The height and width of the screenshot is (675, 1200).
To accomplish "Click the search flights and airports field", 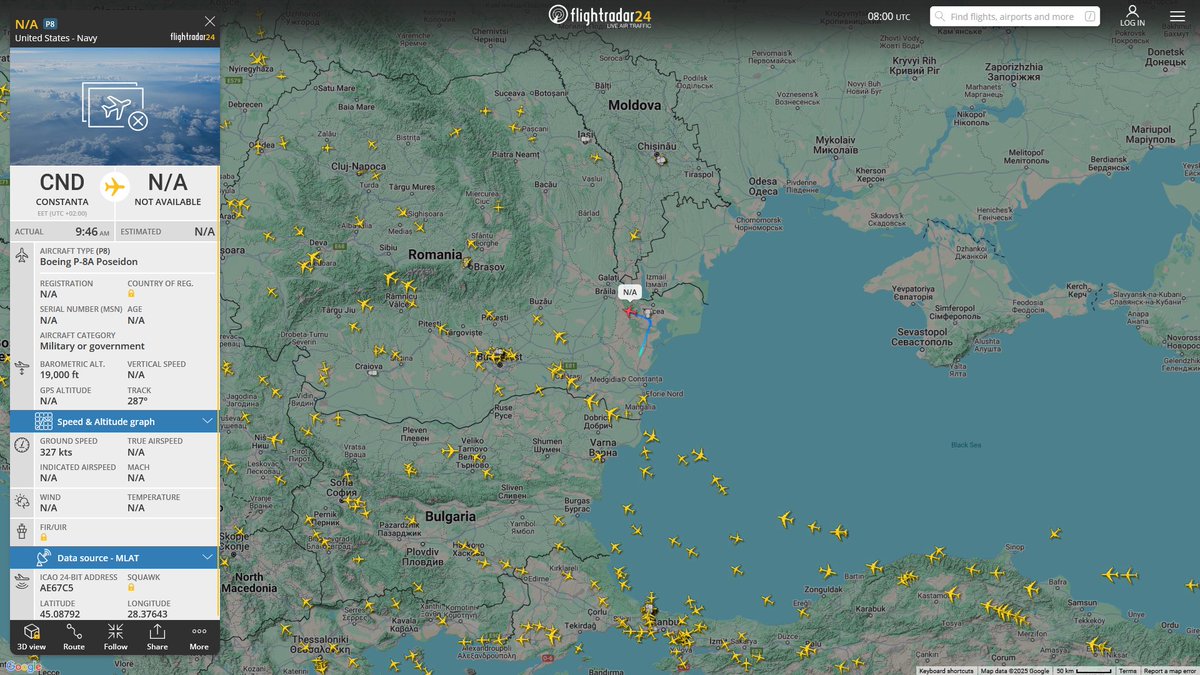I will click(1014, 16).
